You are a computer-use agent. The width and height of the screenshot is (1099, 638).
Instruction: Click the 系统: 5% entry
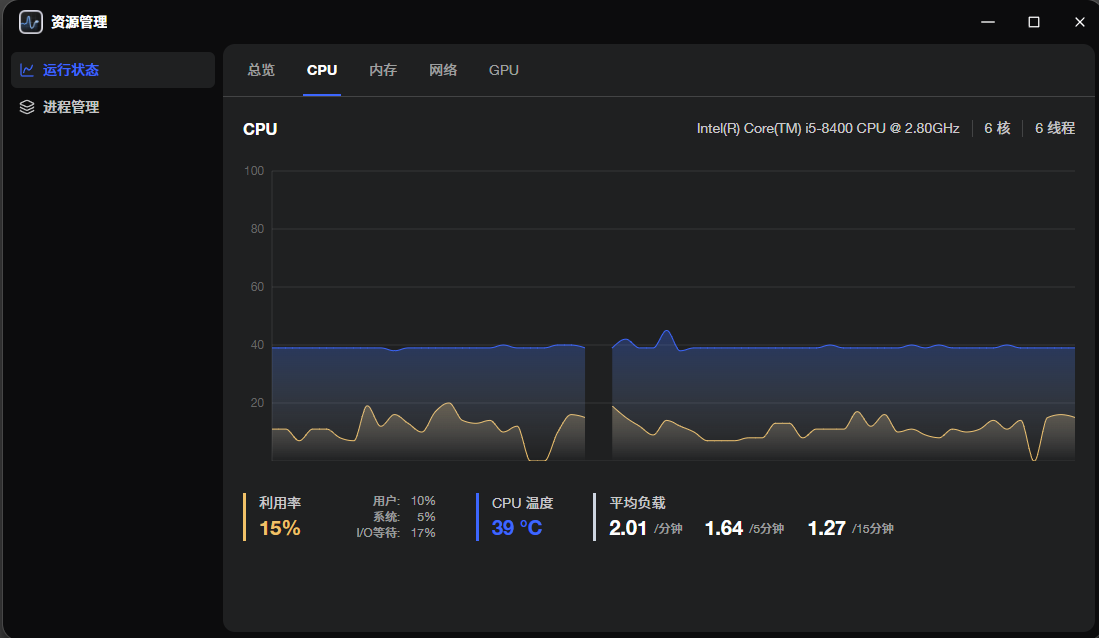[x=404, y=517]
